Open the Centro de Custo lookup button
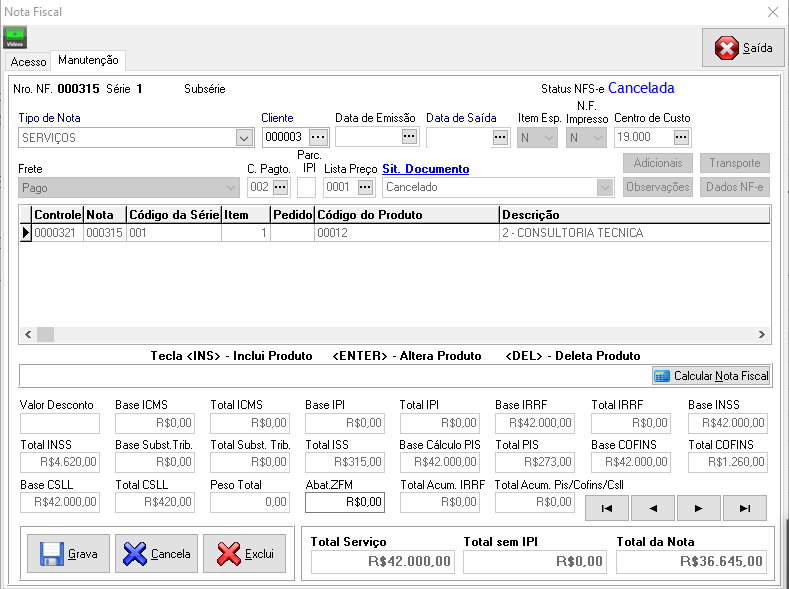The height and width of the screenshot is (589, 789). [x=681, y=137]
